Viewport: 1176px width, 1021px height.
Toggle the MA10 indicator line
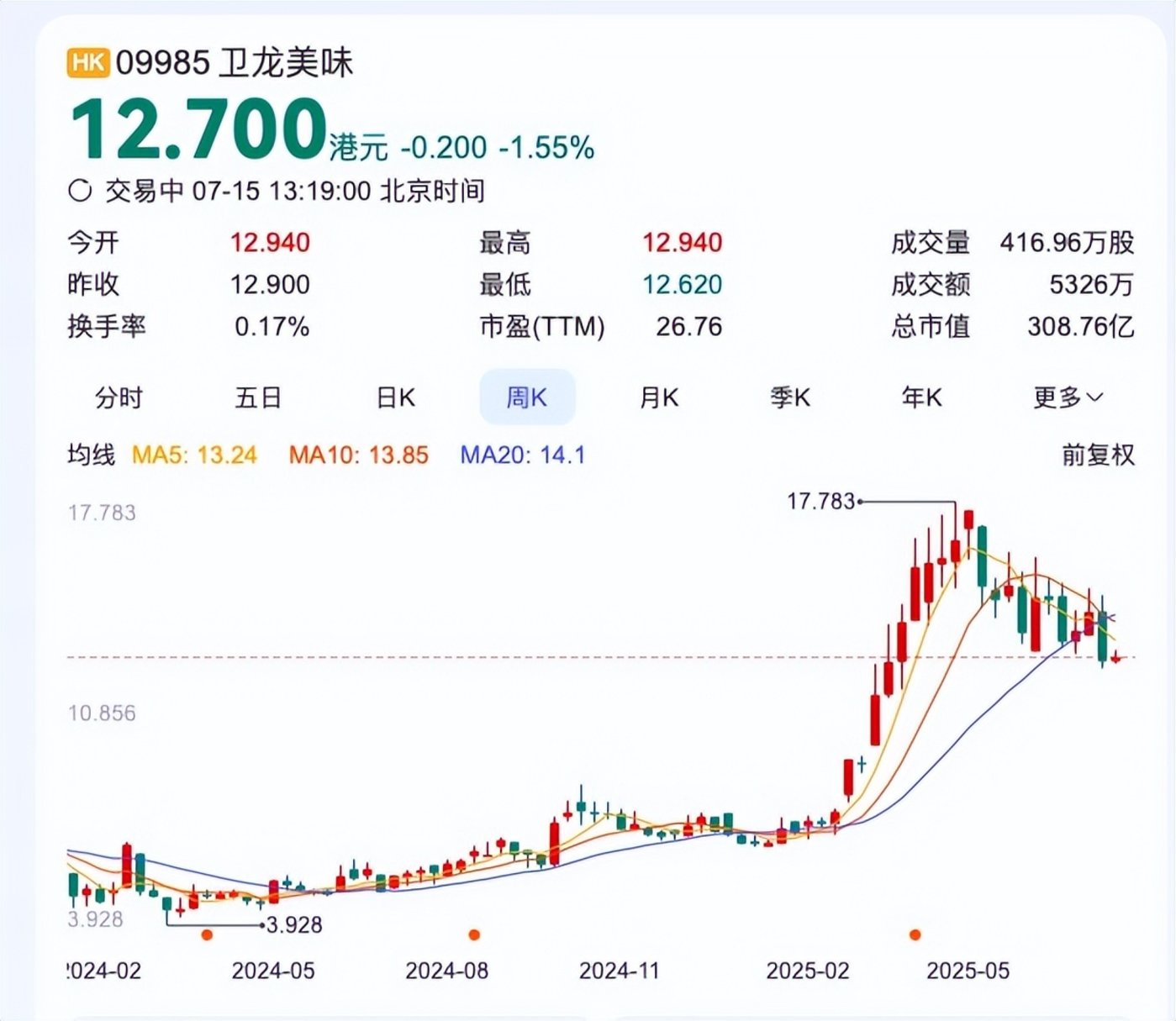358,455
